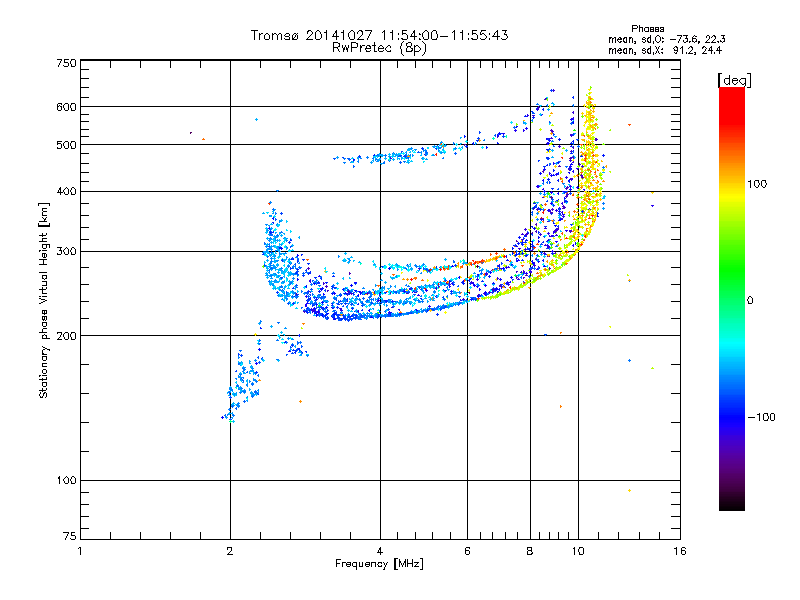Click the x-axis '1' tick label
The height and width of the screenshot is (600, 800).
tap(80, 551)
